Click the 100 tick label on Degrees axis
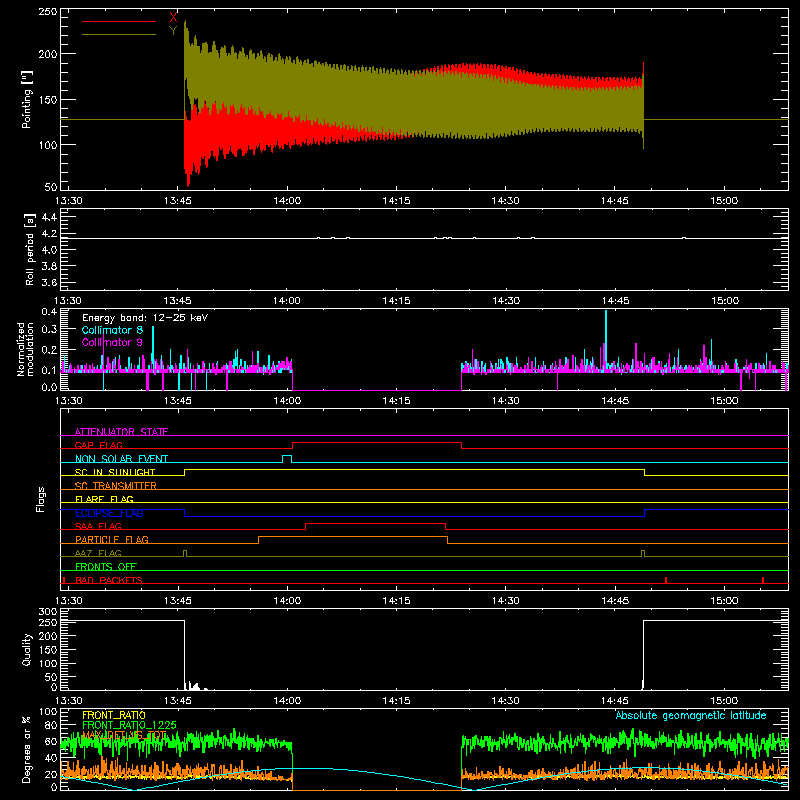The height and width of the screenshot is (800, 800). pos(48,712)
